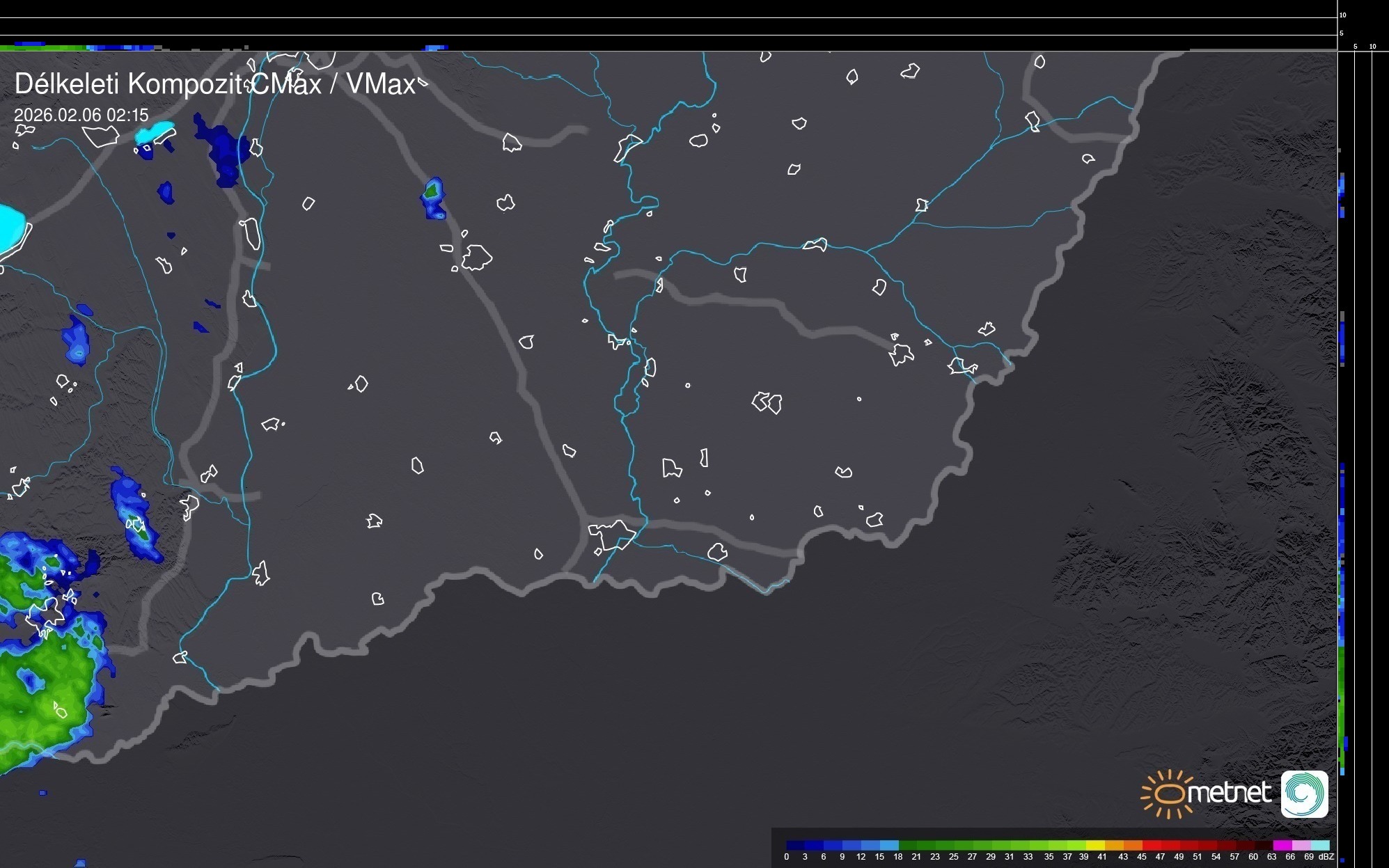Click the bright red 45 dBZ swatch
Viewport: 1389px width, 868px height.
tap(1152, 845)
